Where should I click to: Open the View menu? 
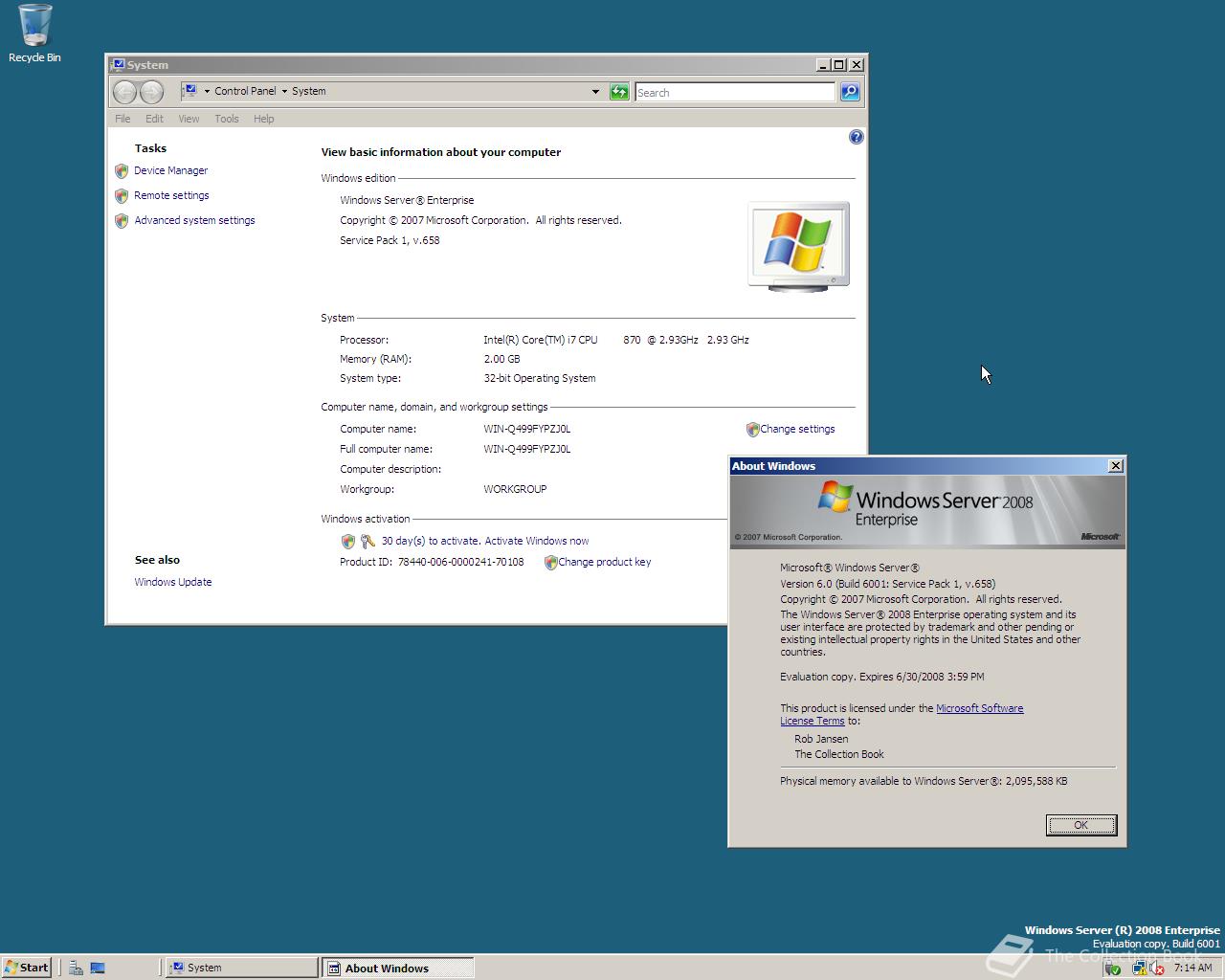[189, 119]
